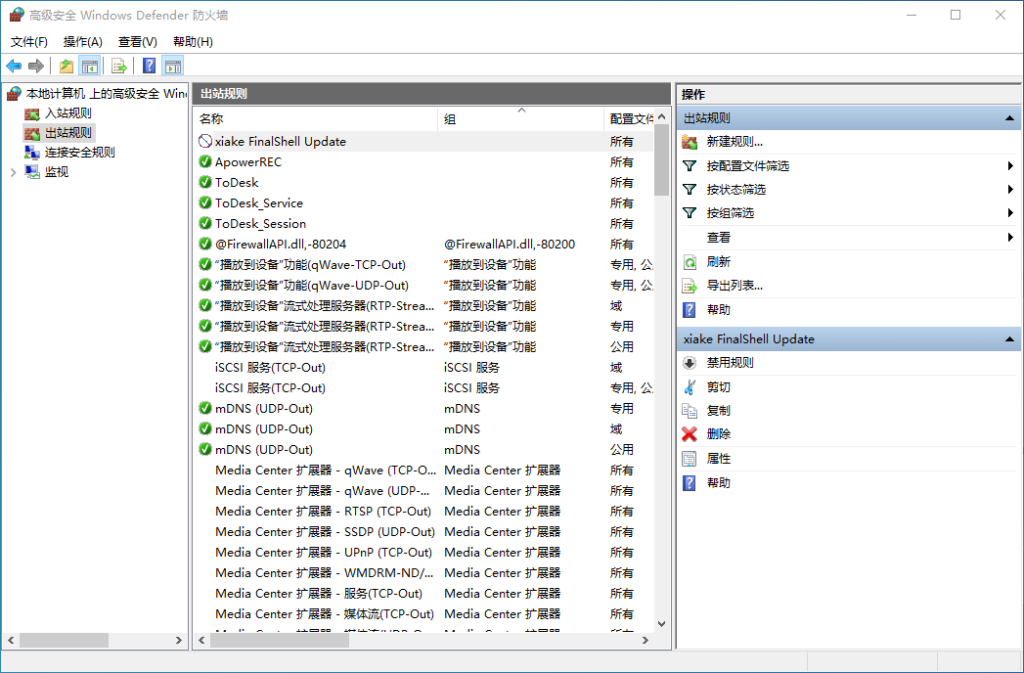Click 帮助 in the actions pane

tap(714, 482)
